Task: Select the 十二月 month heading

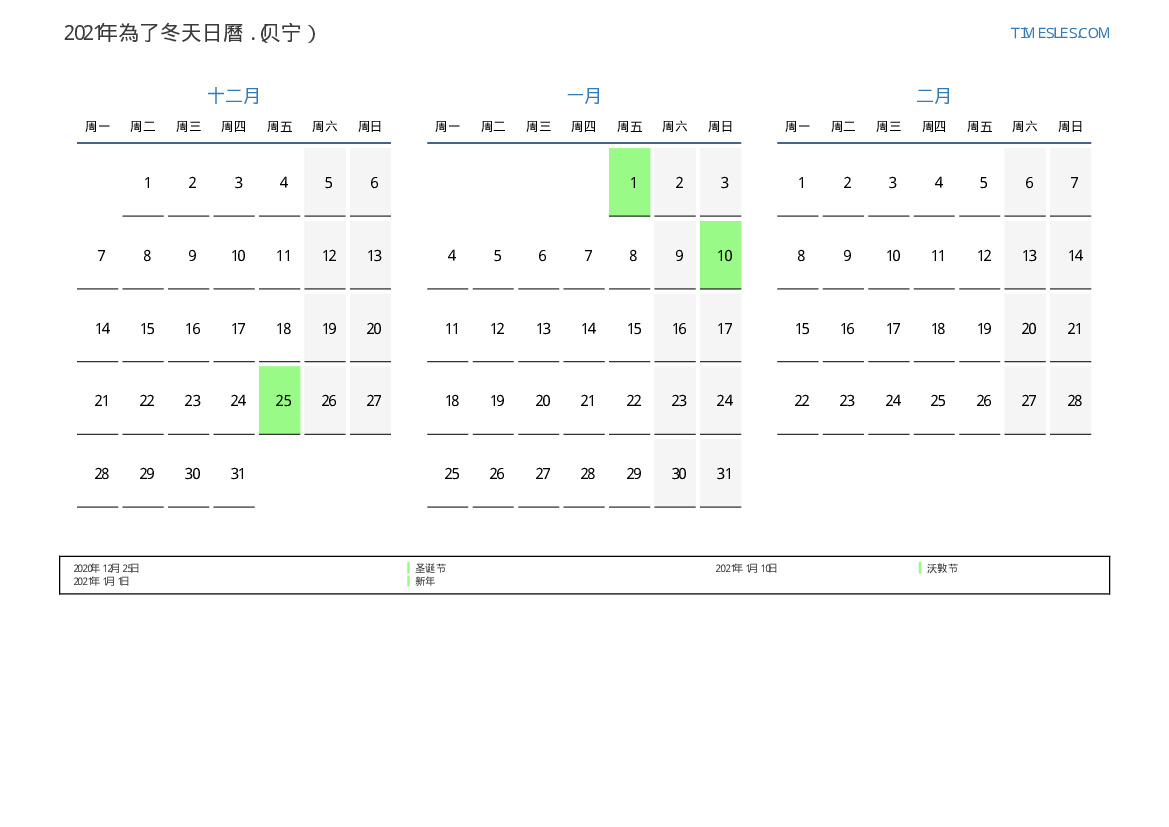Action: click(234, 96)
